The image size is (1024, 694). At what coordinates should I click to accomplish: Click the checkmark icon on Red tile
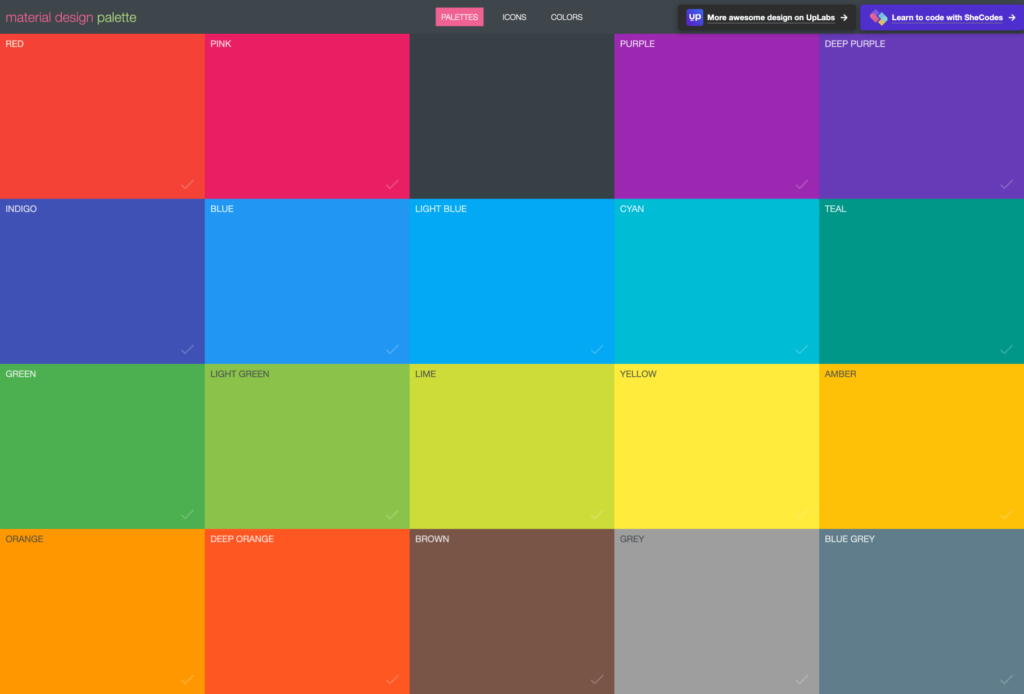tap(187, 184)
